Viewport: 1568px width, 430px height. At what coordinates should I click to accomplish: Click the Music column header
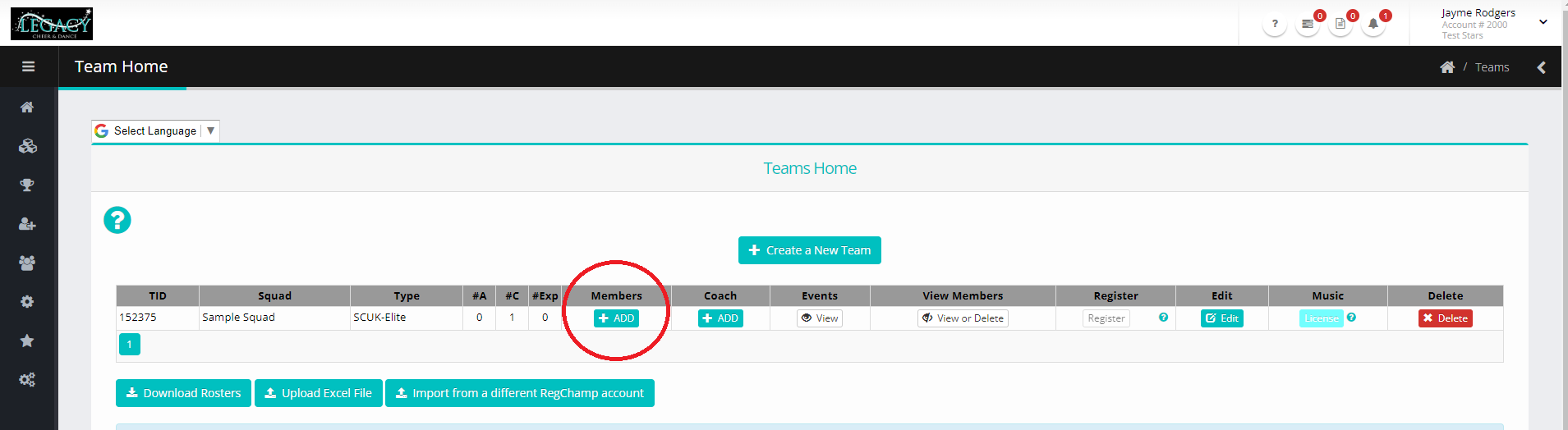(x=1328, y=295)
